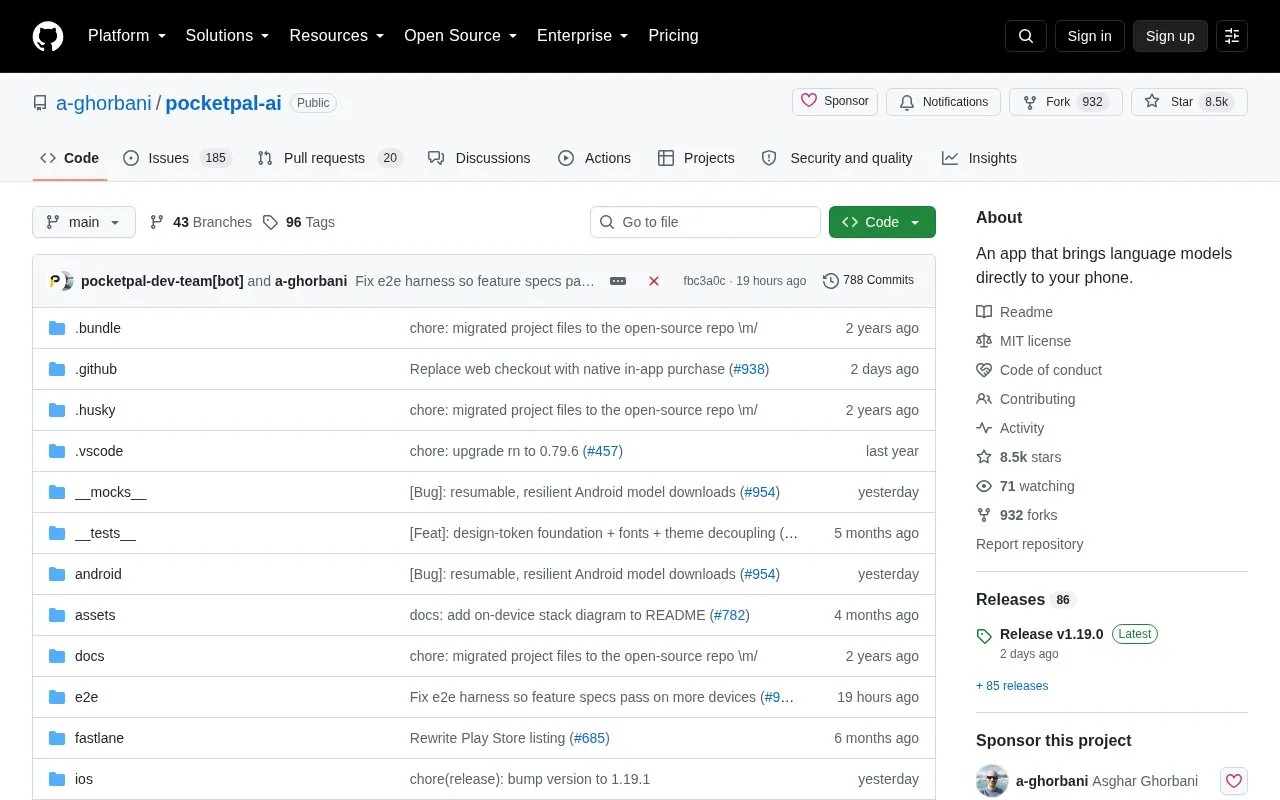Open the docs folder

89,656
